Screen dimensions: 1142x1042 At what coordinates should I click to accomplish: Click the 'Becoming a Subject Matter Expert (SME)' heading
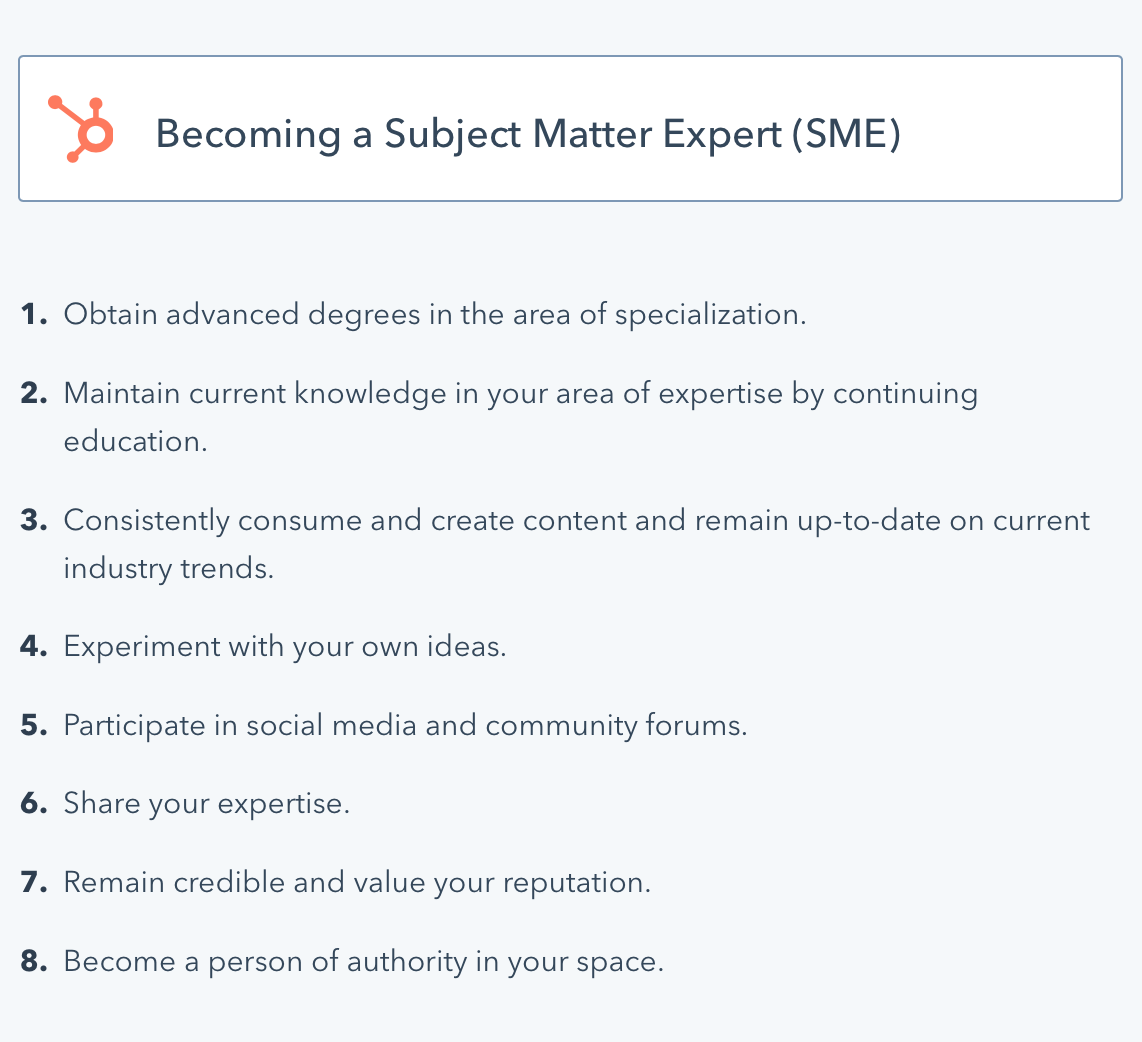tap(528, 135)
